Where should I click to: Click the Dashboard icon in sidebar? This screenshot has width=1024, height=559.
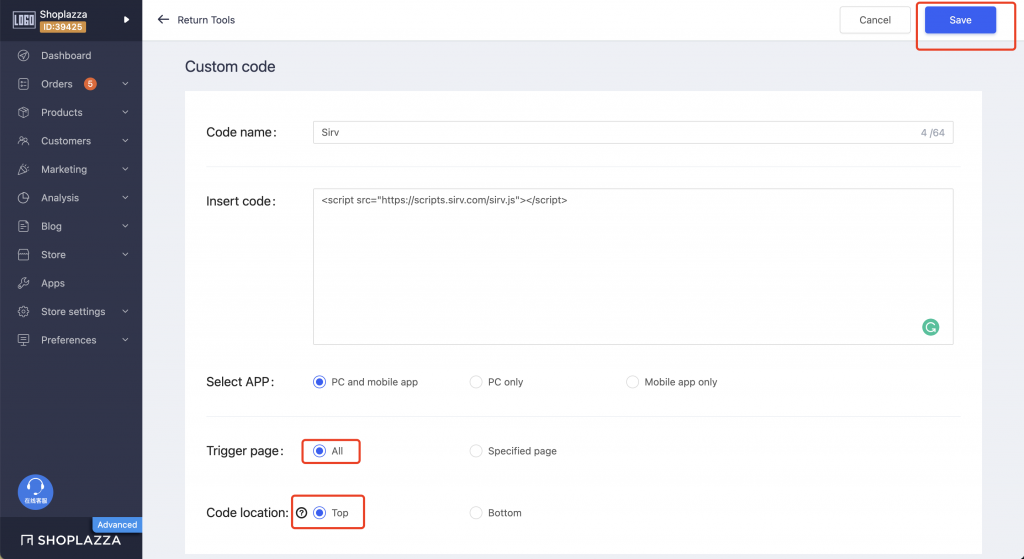(23, 56)
